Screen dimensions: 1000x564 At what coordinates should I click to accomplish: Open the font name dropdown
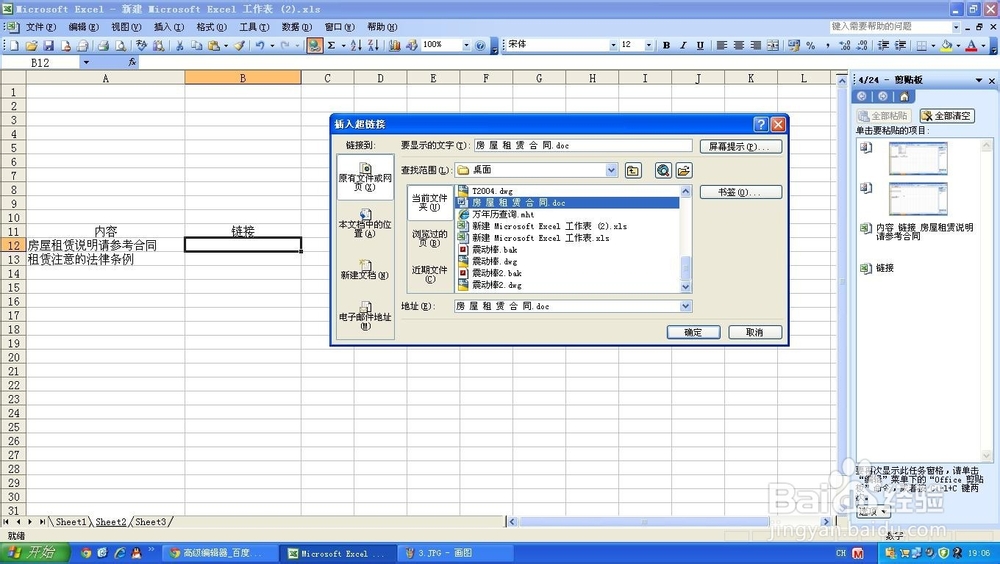(x=613, y=45)
